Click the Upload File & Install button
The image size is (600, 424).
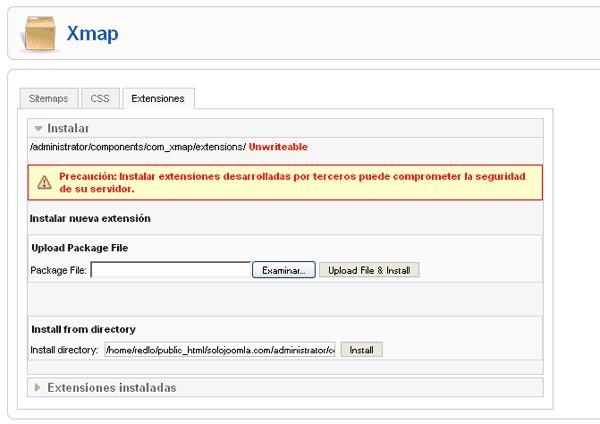click(369, 270)
